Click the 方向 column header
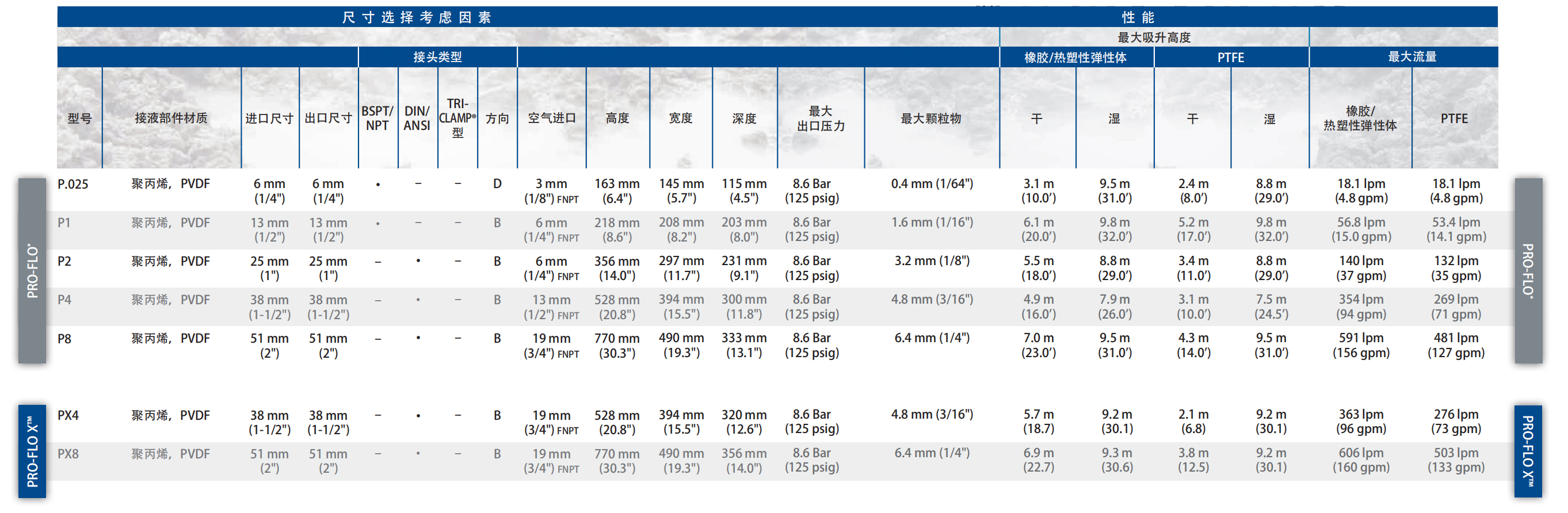The width and height of the screenshot is (1568, 513). tap(497, 118)
